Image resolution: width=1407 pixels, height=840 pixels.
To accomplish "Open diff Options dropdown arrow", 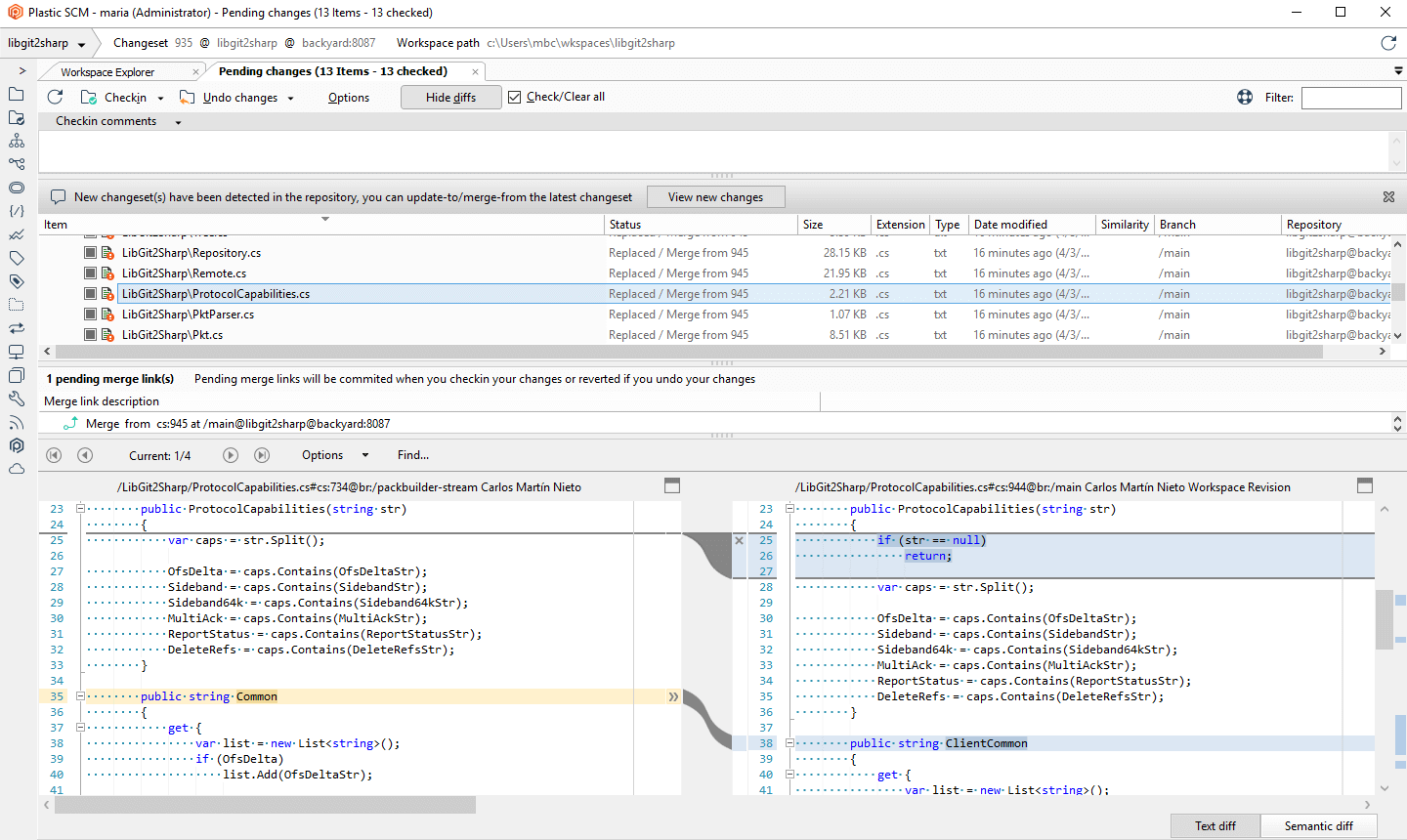I will click(365, 455).
